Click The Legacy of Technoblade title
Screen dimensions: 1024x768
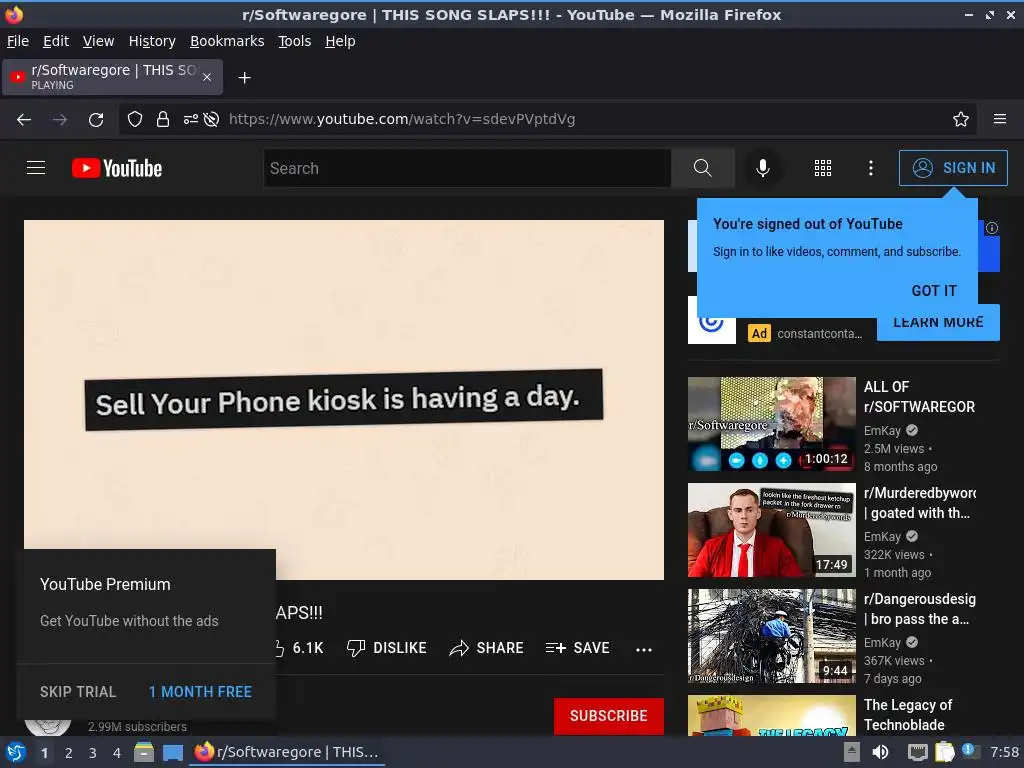click(x=908, y=714)
